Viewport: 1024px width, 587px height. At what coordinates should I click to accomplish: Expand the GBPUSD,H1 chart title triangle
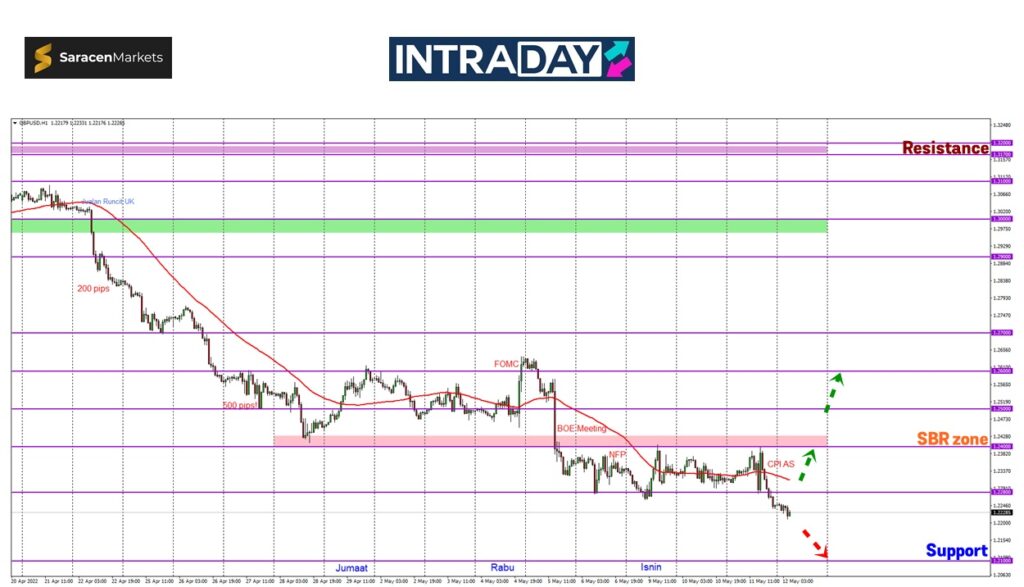pyautogui.click(x=14, y=123)
